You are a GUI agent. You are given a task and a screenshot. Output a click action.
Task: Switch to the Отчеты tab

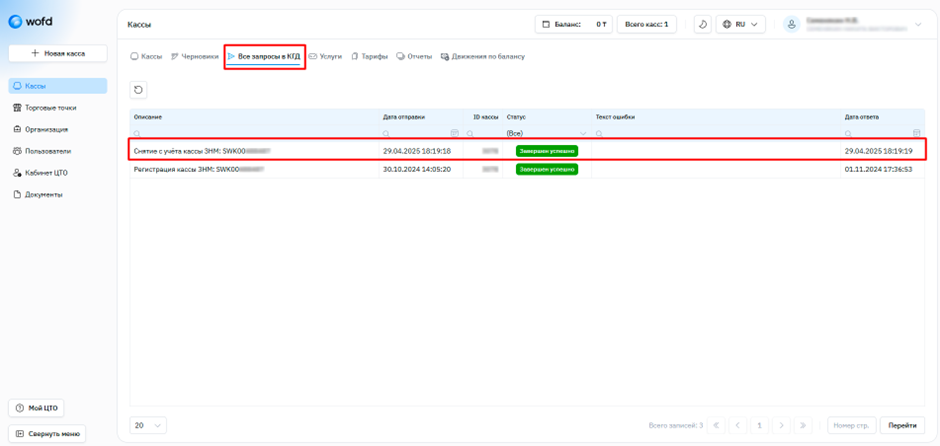[x=414, y=56]
